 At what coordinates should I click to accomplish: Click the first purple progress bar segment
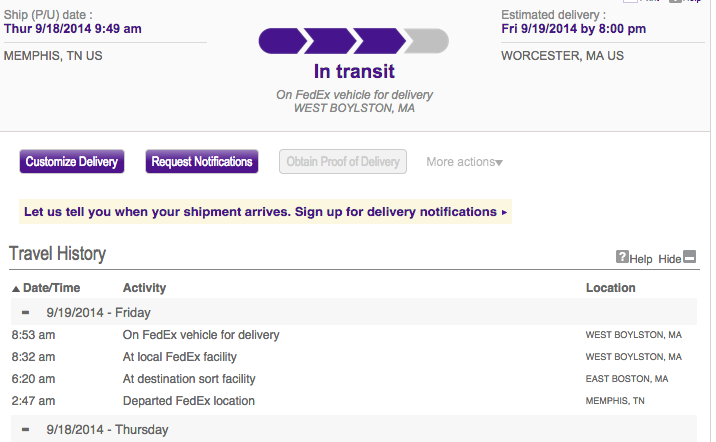coord(282,41)
